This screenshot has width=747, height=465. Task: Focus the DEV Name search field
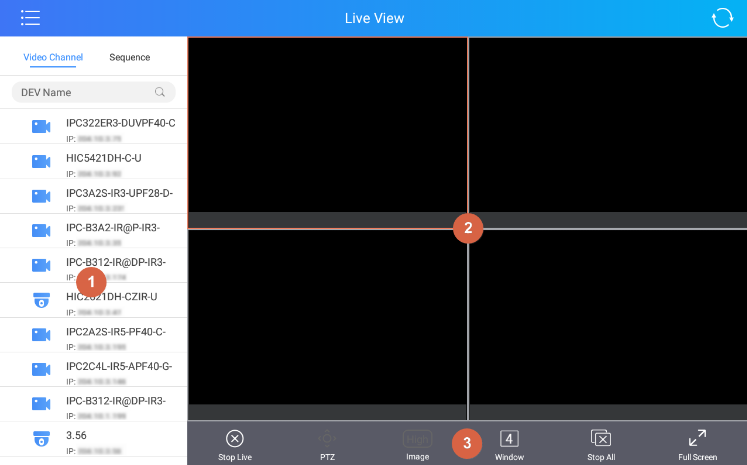(x=93, y=92)
